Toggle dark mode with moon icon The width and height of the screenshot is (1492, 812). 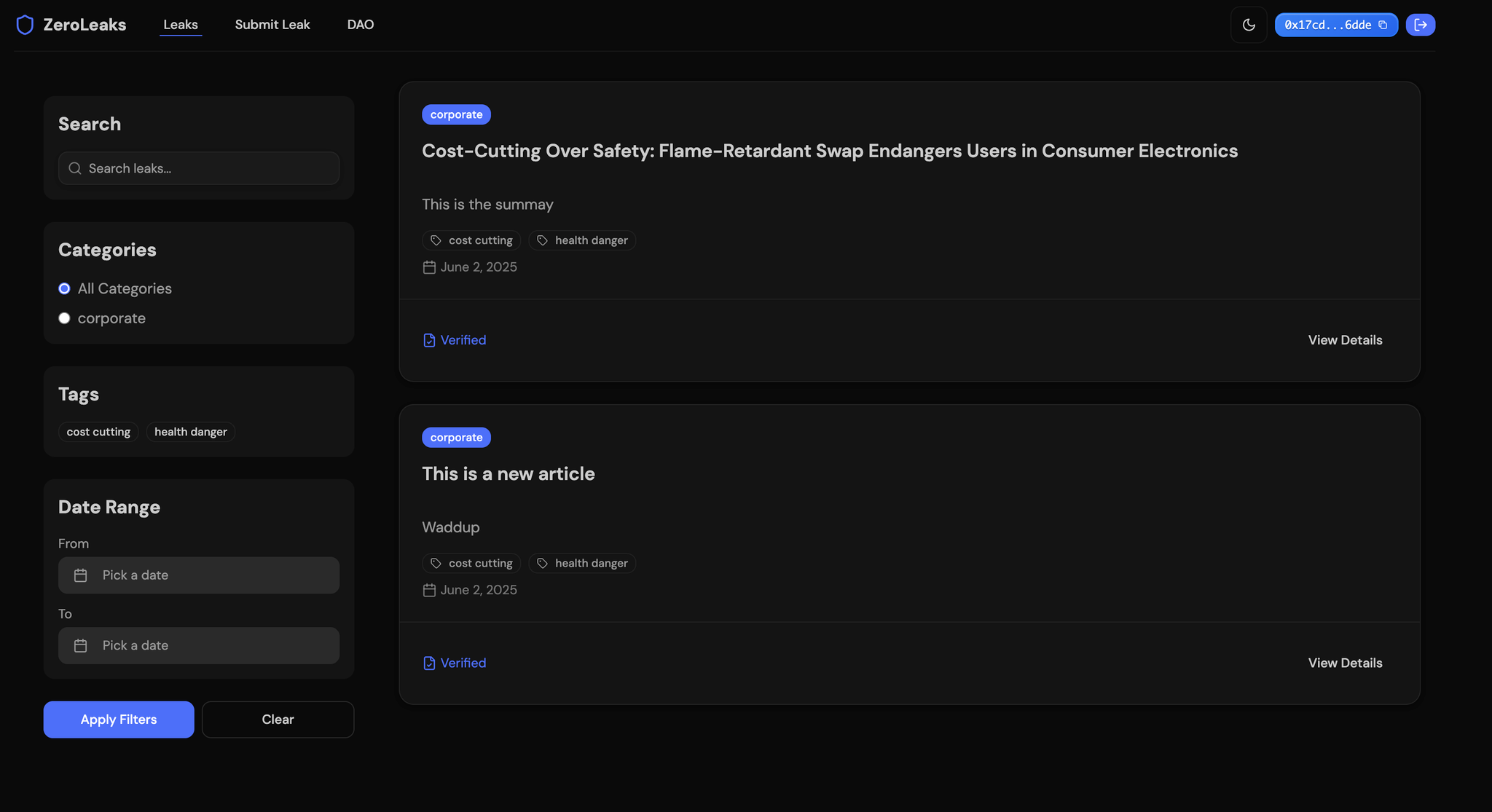[x=1249, y=25]
